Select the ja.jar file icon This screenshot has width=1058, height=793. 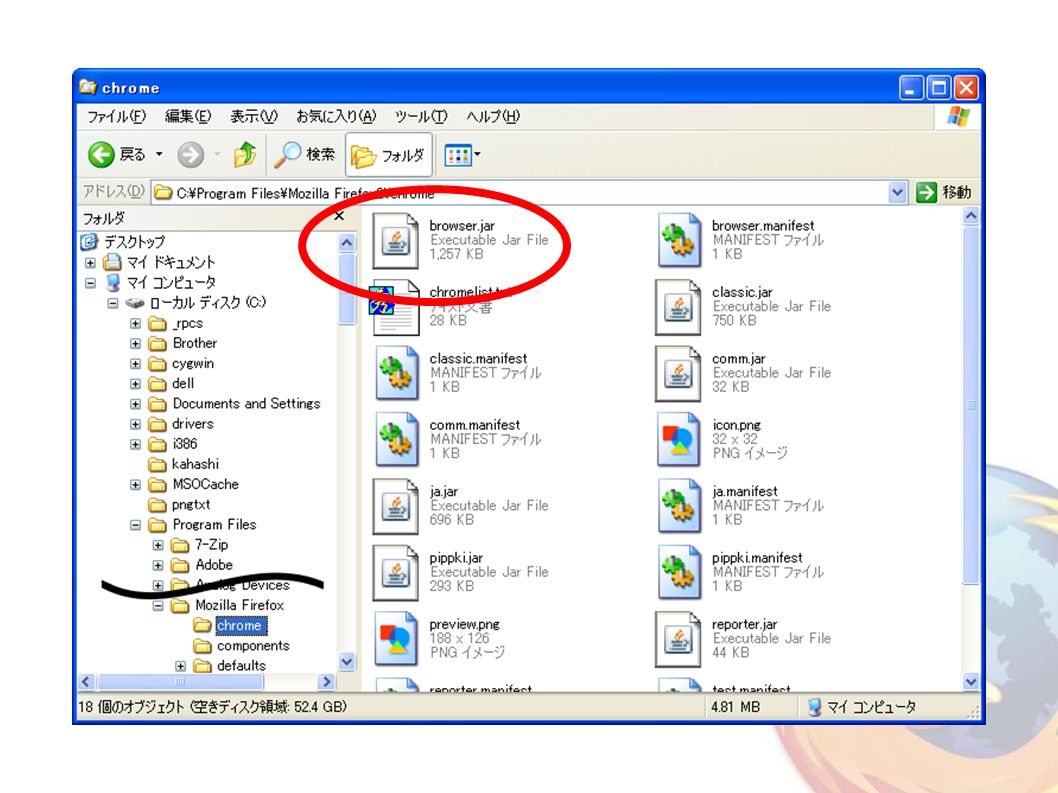pos(396,506)
